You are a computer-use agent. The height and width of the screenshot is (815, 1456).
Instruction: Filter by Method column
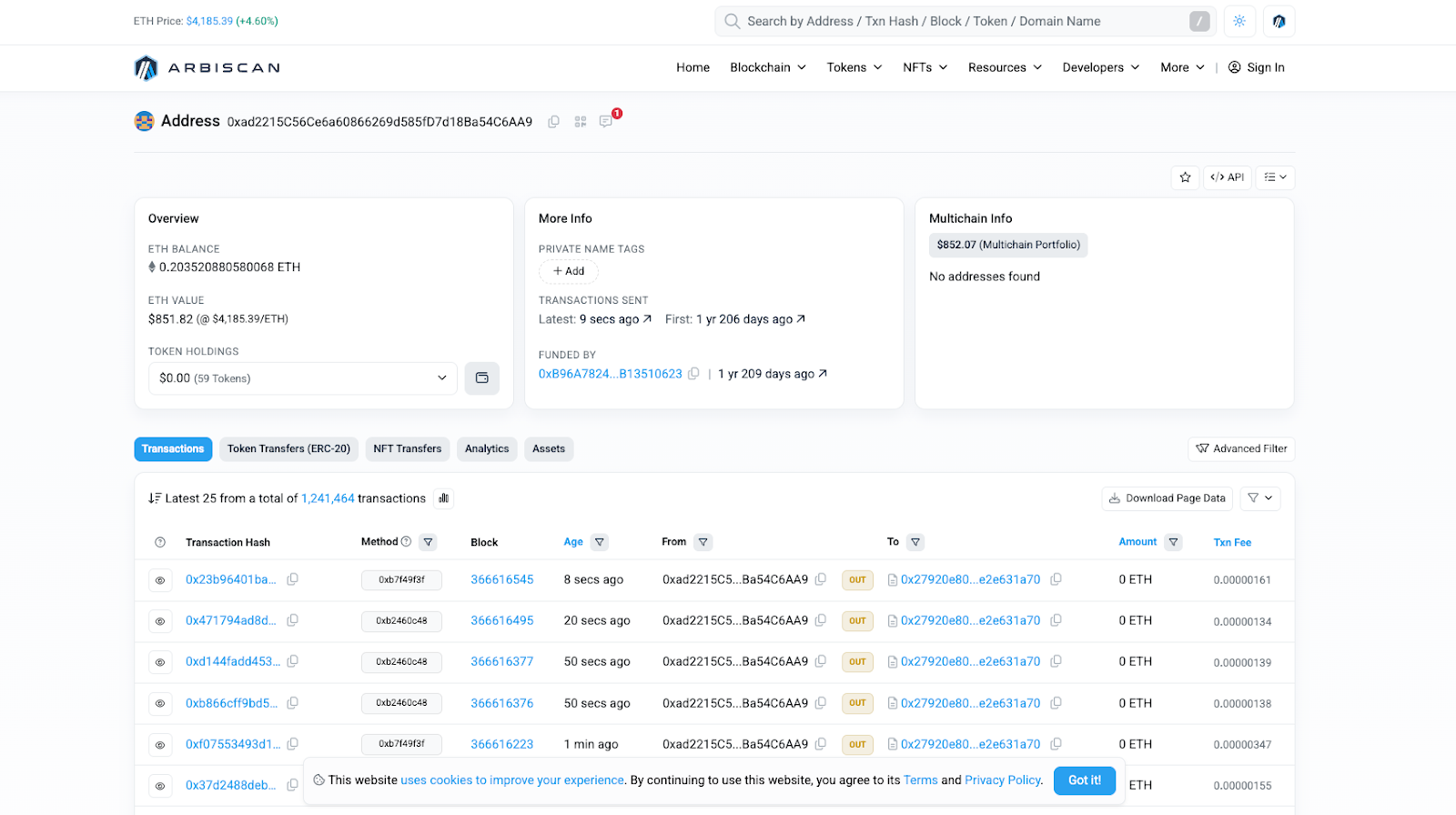pos(428,542)
